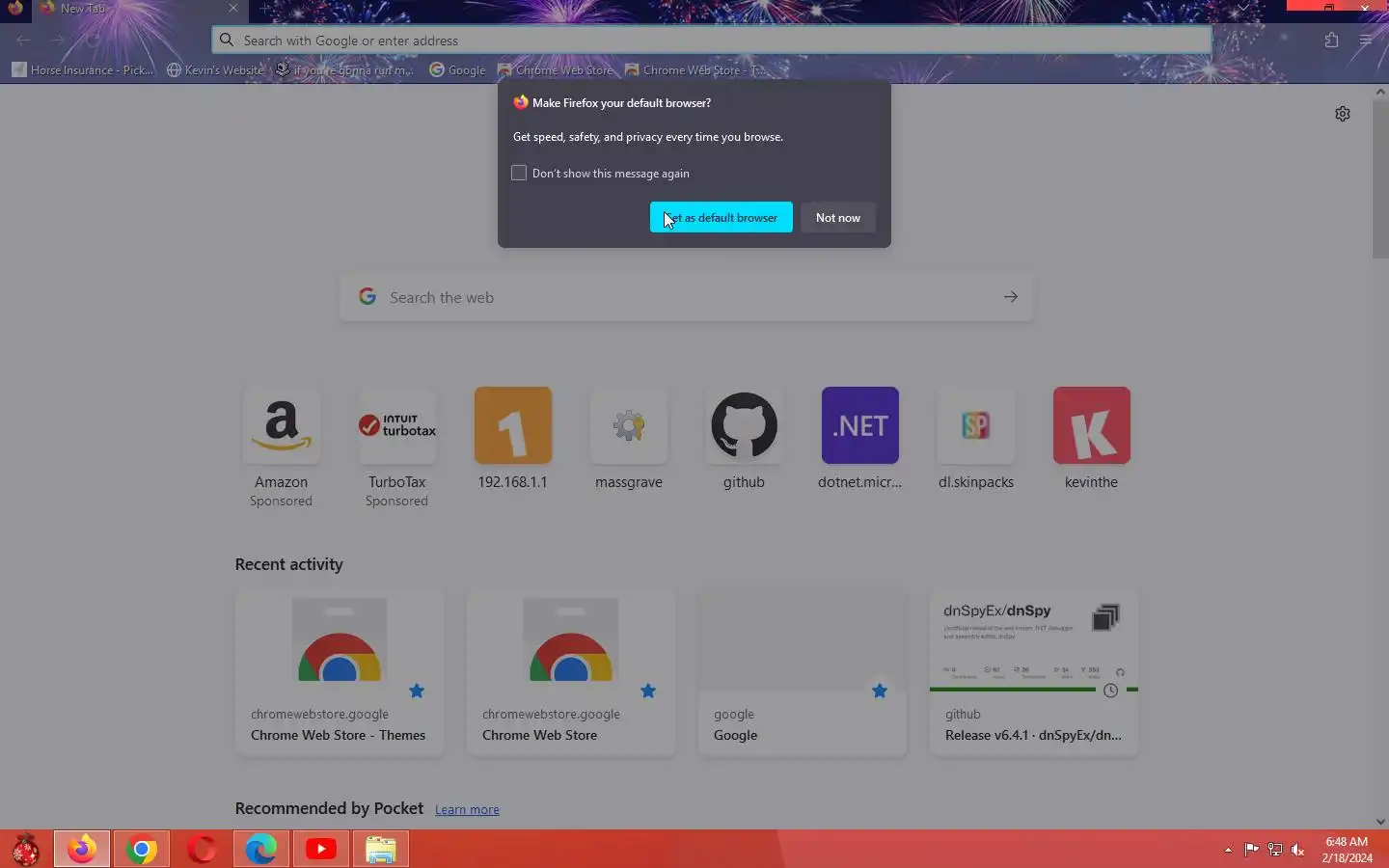
Task: Follow the Learn more link next to Pocket
Action: pos(467,809)
